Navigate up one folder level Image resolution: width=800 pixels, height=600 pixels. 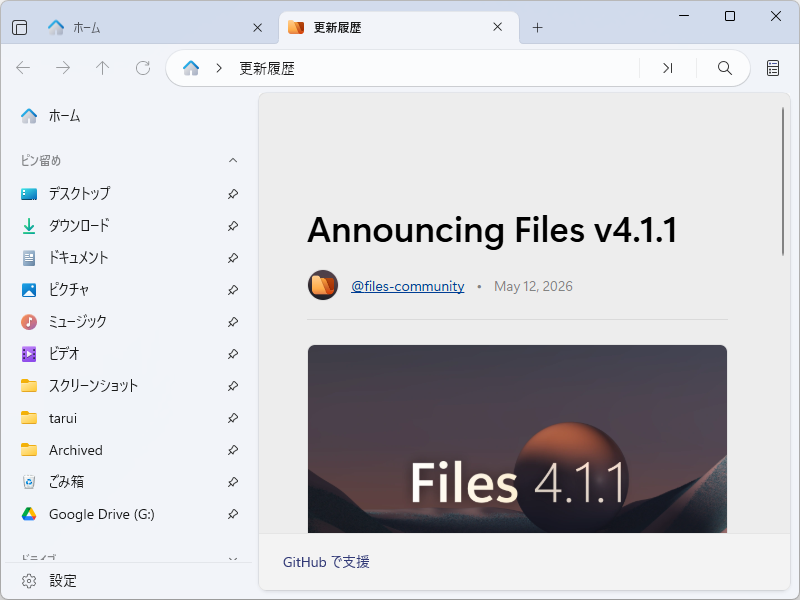pos(103,68)
